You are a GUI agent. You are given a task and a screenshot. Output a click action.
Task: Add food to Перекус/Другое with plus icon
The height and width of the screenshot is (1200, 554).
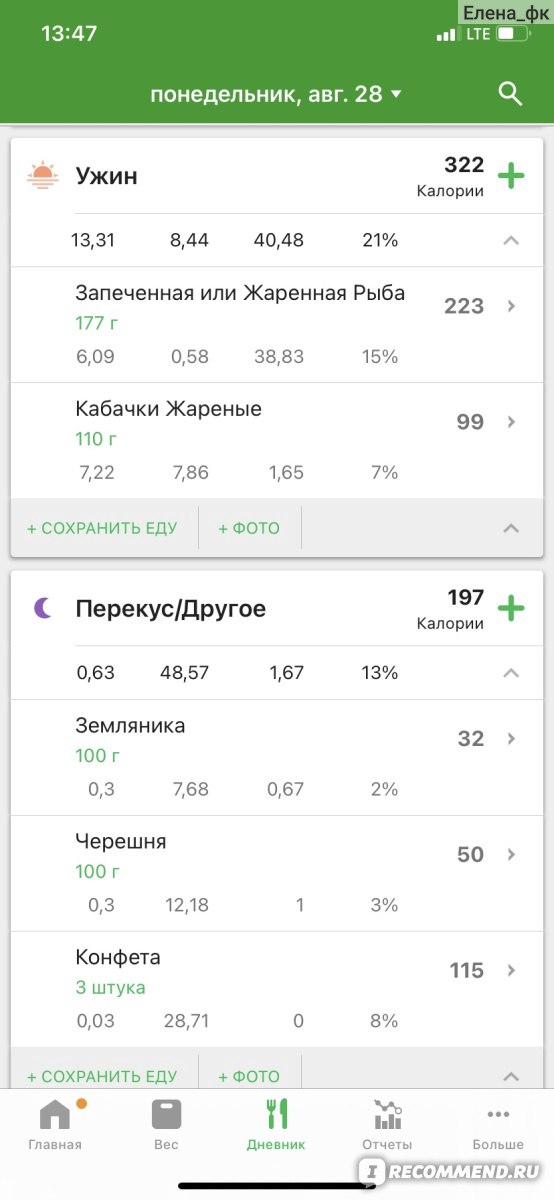pos(511,608)
